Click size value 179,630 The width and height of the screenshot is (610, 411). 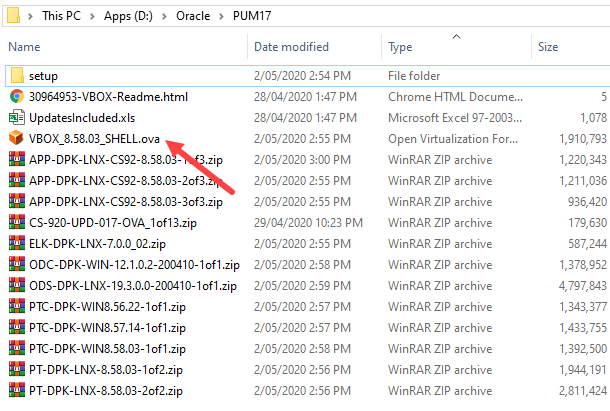pyautogui.click(x=587, y=223)
